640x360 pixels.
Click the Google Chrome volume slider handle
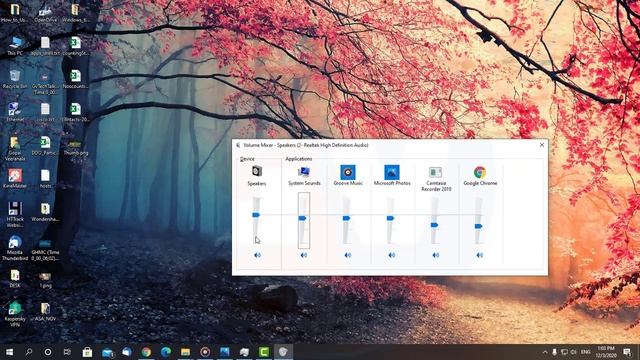coord(478,226)
